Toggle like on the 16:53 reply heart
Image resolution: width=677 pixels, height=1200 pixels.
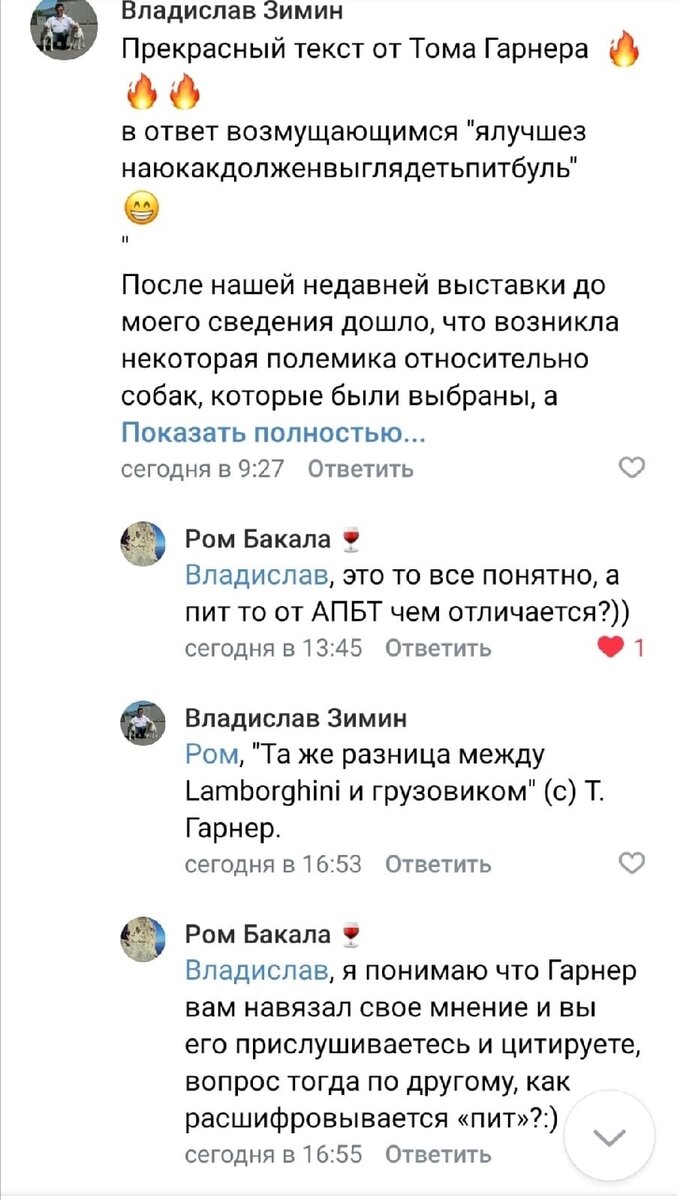632,861
